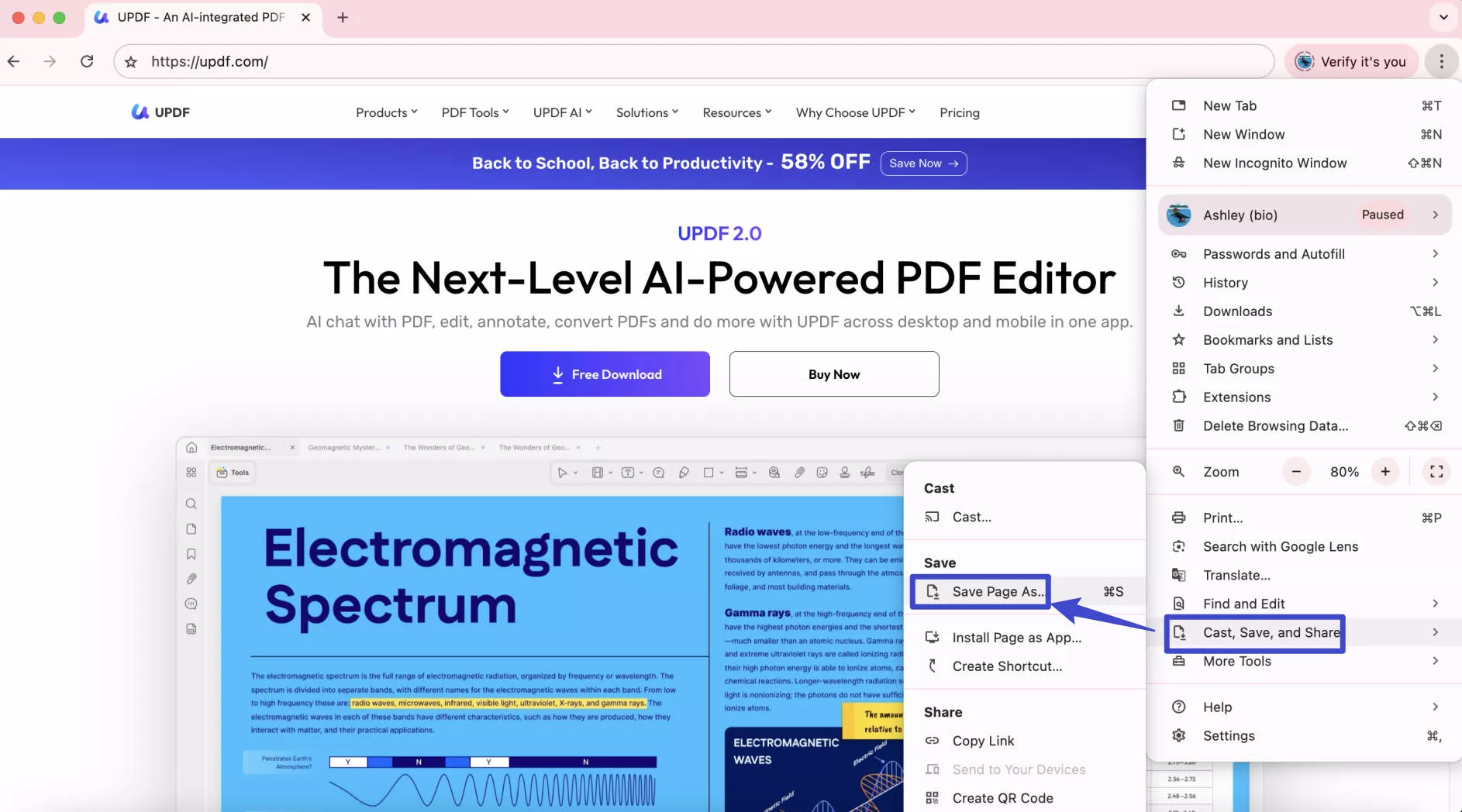
Task: Increase zoom with the plus button
Action: click(1385, 472)
